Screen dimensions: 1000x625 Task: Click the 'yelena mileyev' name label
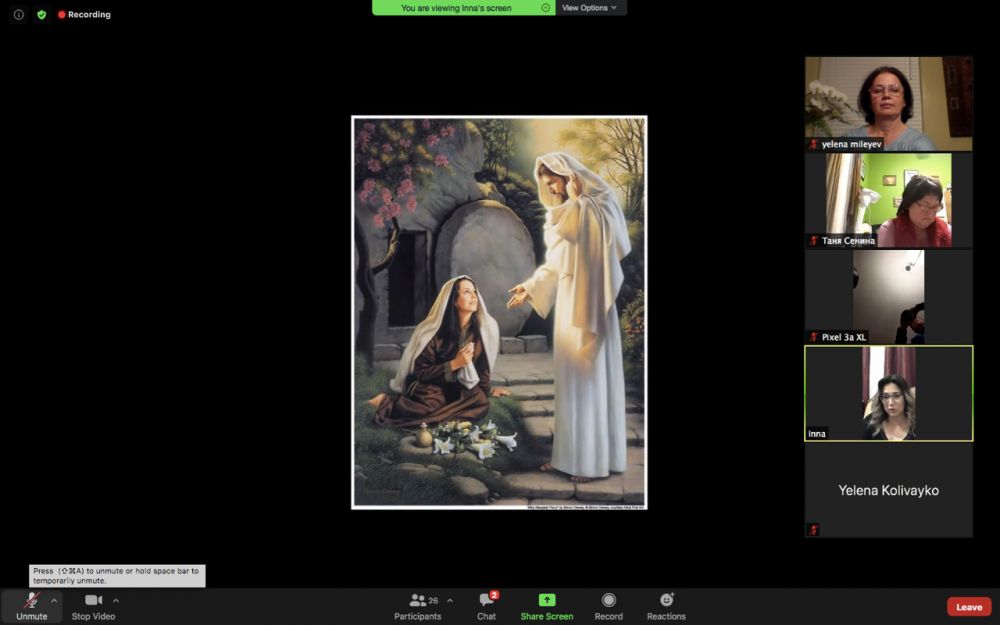pos(851,144)
